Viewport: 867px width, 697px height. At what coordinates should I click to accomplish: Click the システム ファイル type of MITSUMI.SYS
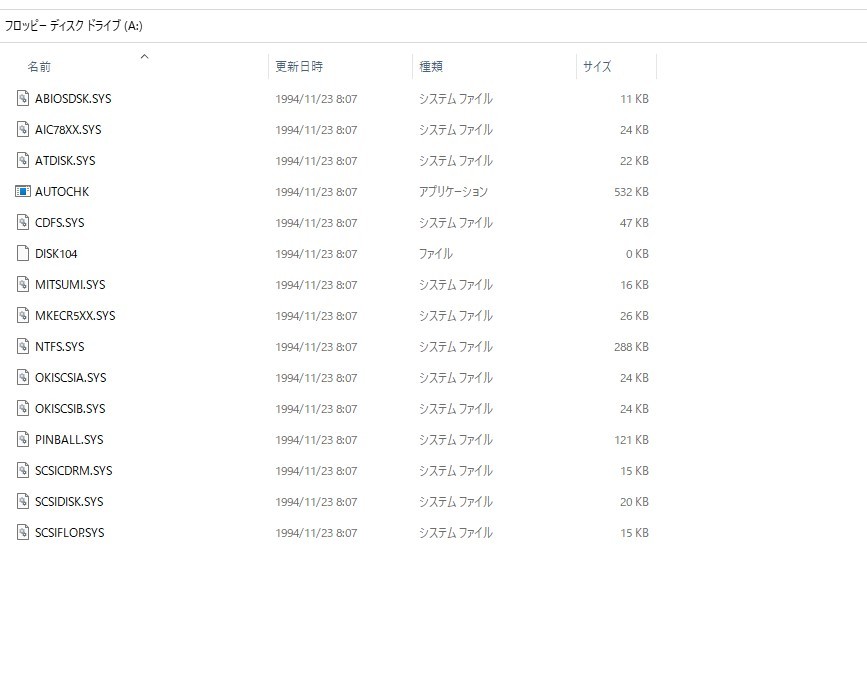[x=456, y=284]
